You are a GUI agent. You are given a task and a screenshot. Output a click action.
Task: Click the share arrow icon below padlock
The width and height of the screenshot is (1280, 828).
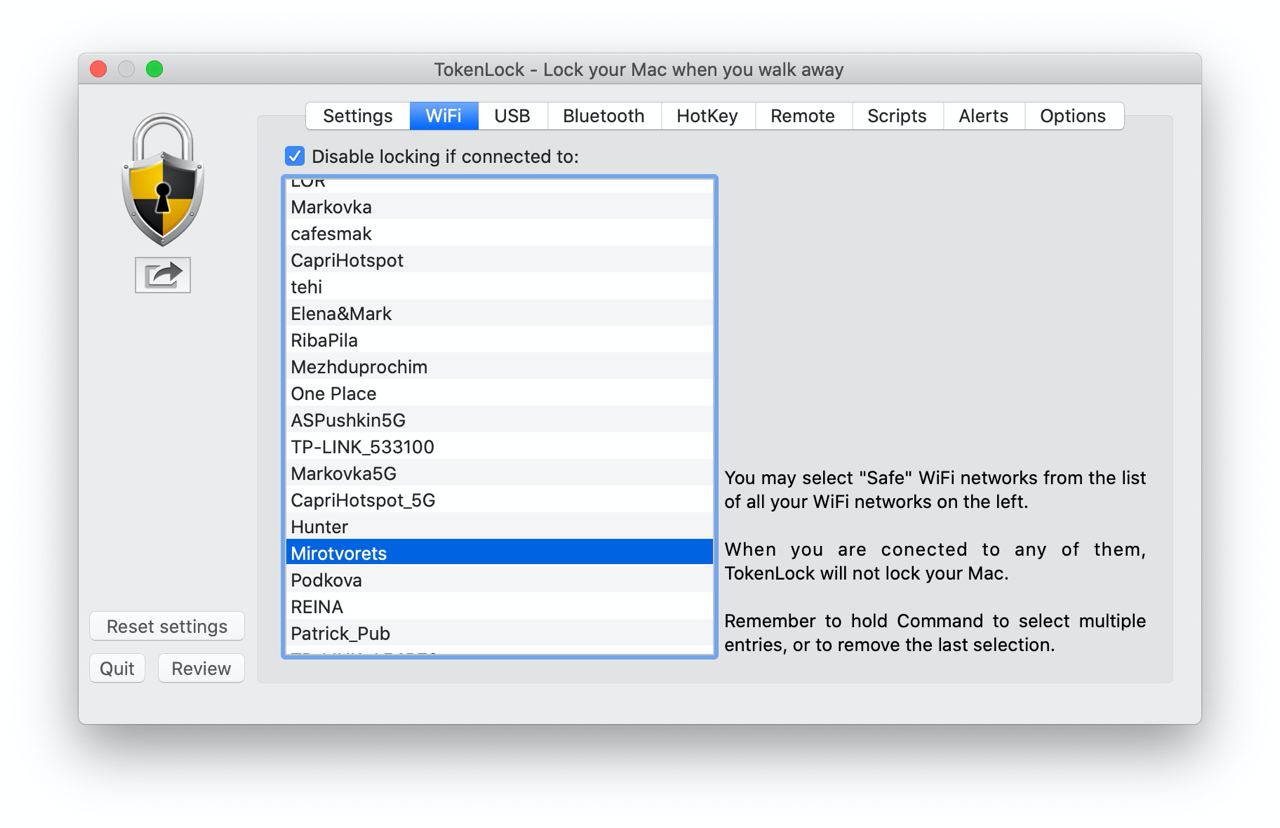pos(163,275)
